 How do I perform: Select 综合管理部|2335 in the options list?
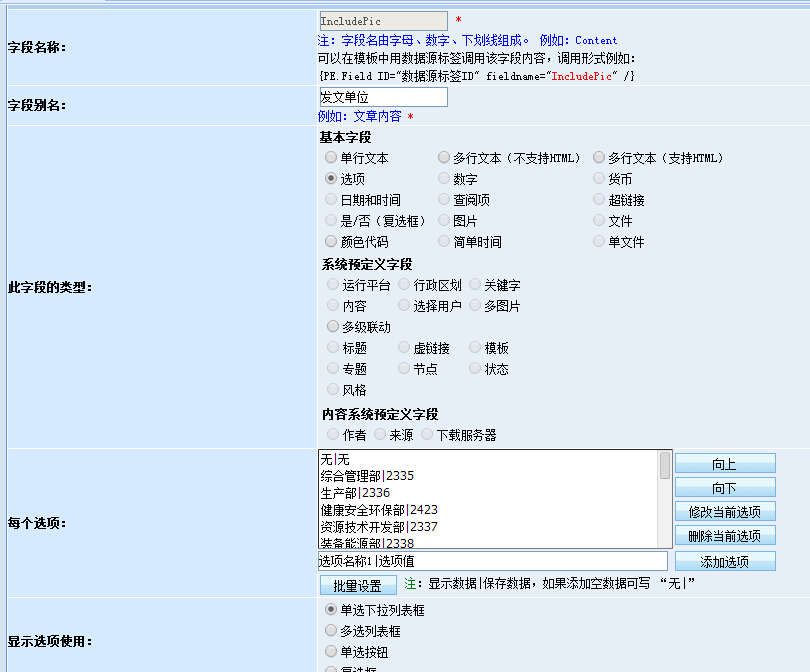pos(366,476)
